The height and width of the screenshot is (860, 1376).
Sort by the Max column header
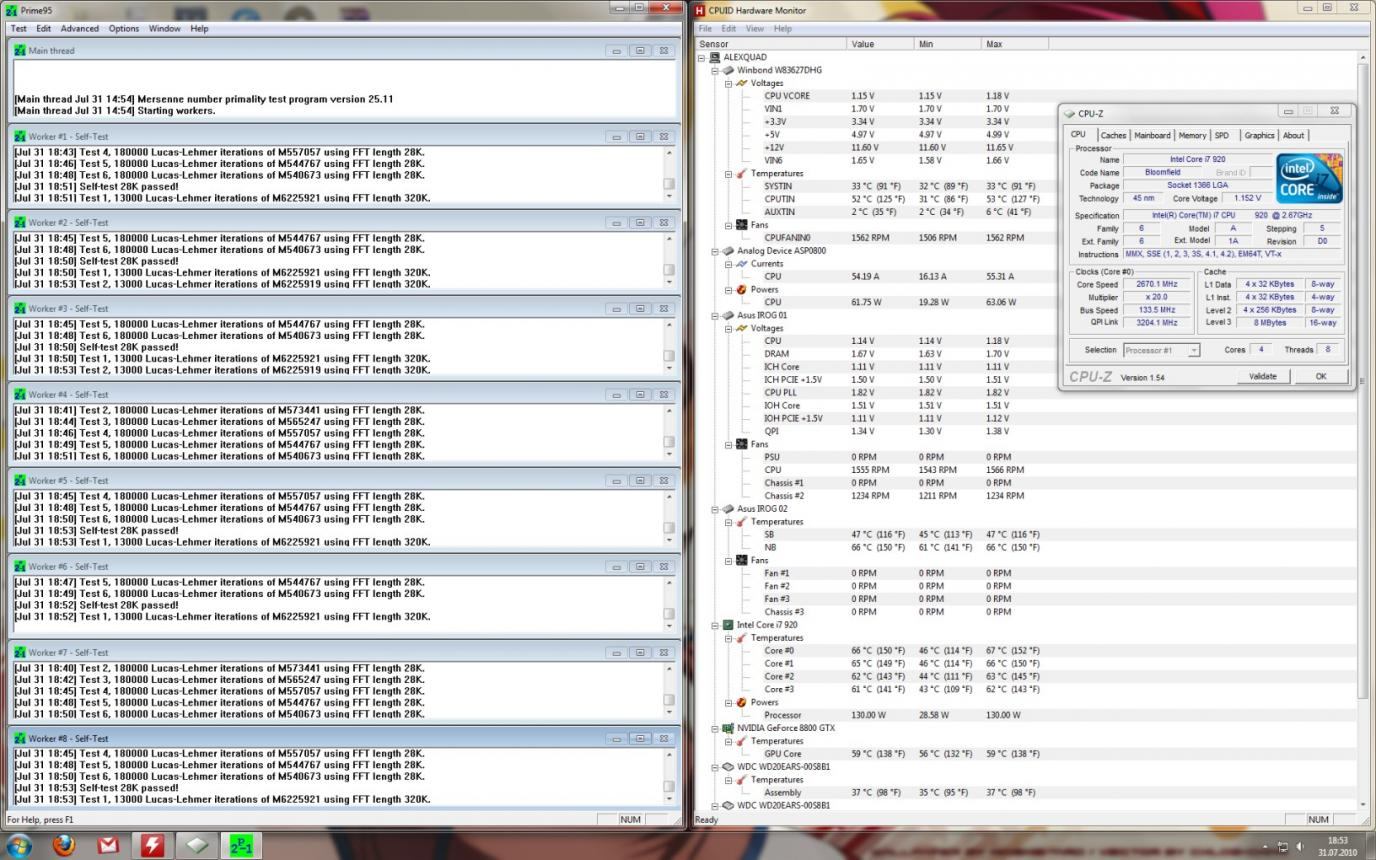coord(1014,44)
